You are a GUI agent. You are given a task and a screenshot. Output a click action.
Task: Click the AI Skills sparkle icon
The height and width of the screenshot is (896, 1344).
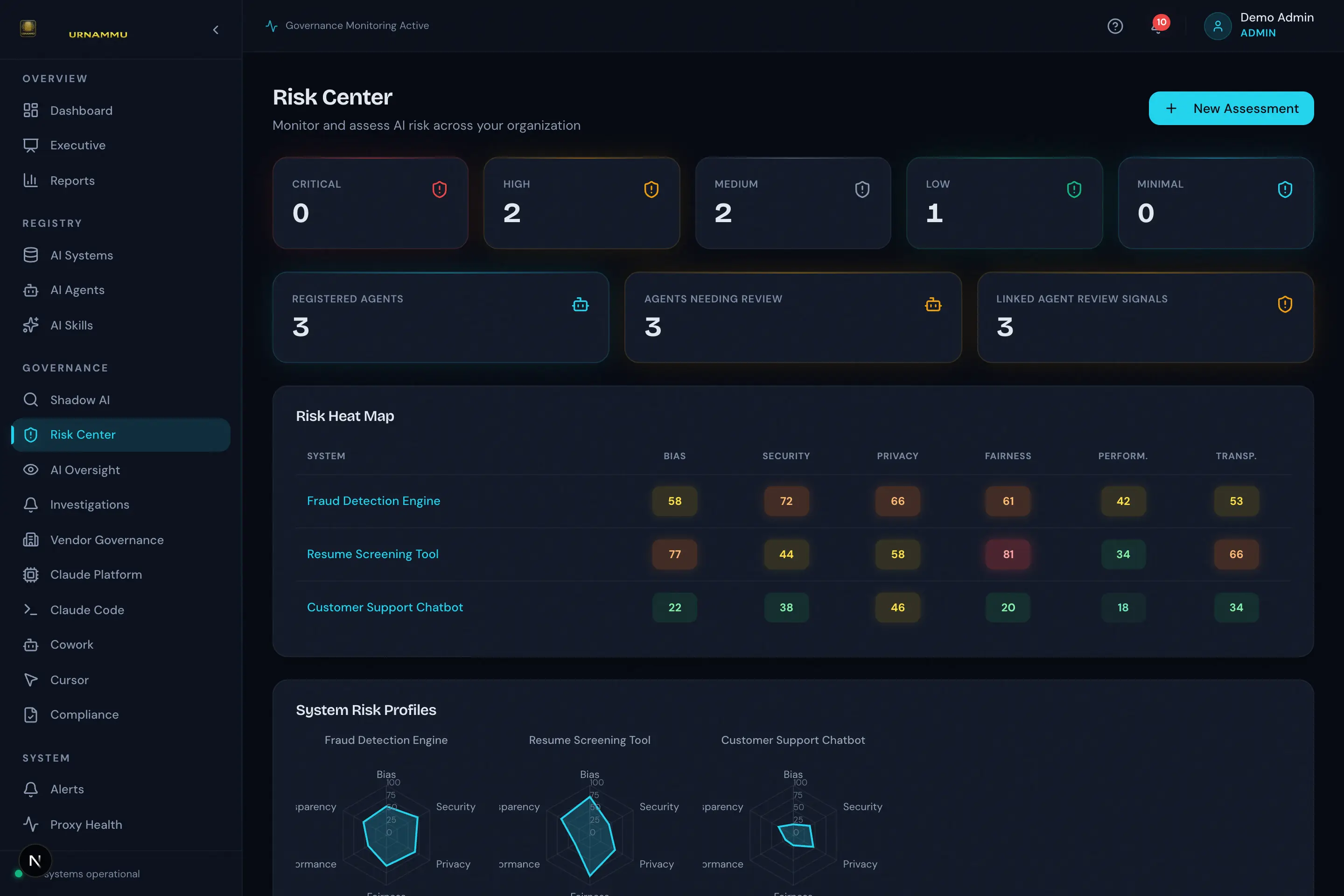tap(31, 325)
